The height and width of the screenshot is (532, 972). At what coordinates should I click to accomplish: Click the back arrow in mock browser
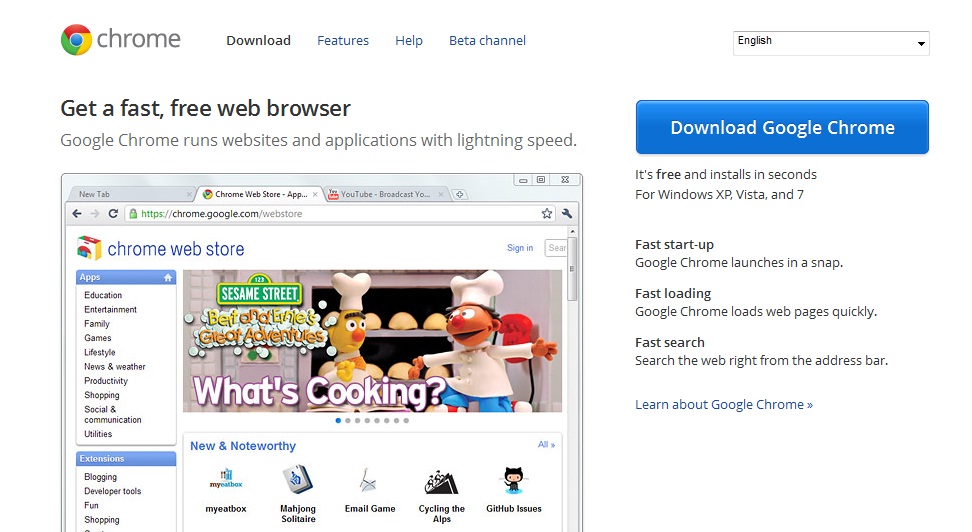(x=77, y=213)
